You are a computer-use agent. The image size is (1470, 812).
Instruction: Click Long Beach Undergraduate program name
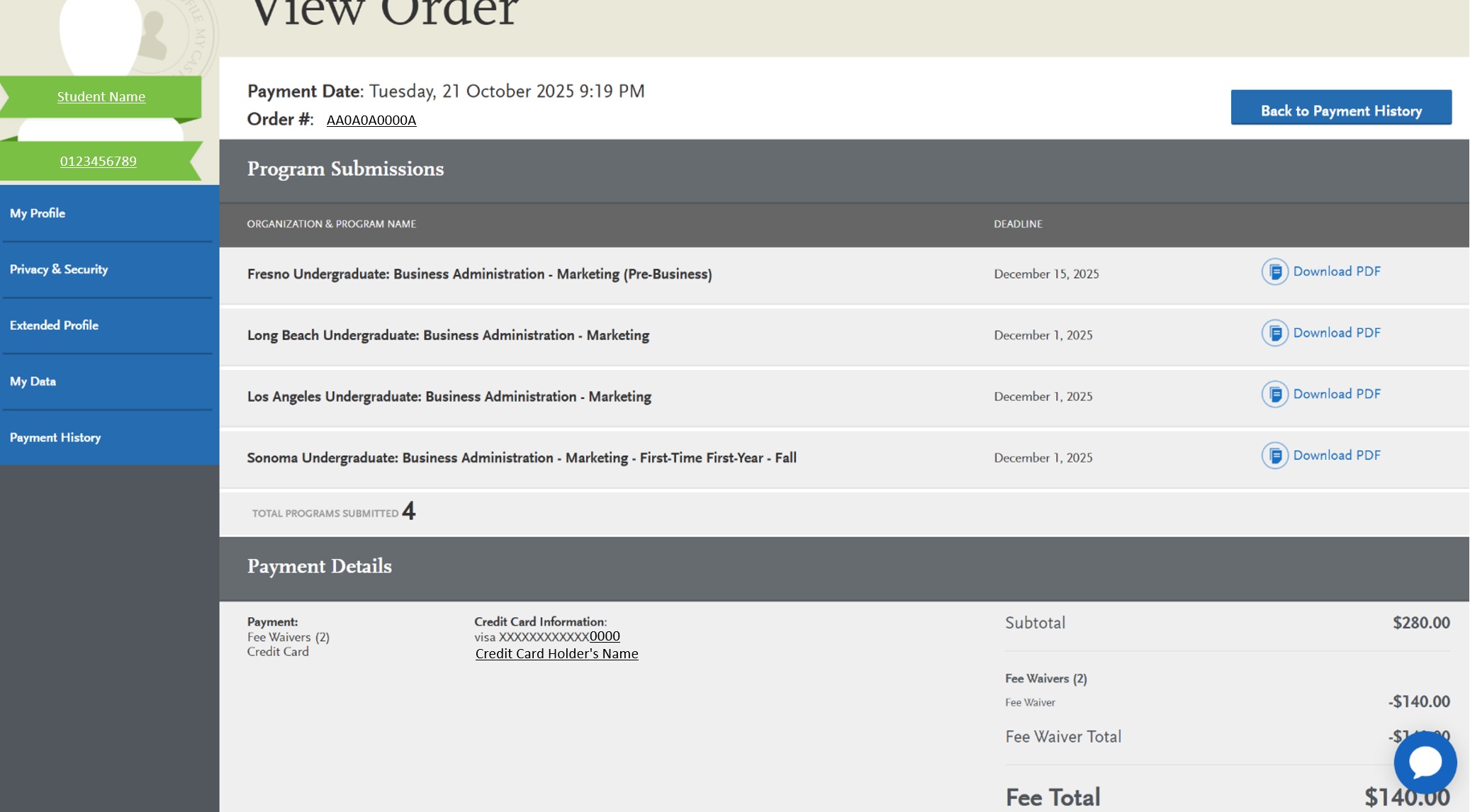(448, 335)
